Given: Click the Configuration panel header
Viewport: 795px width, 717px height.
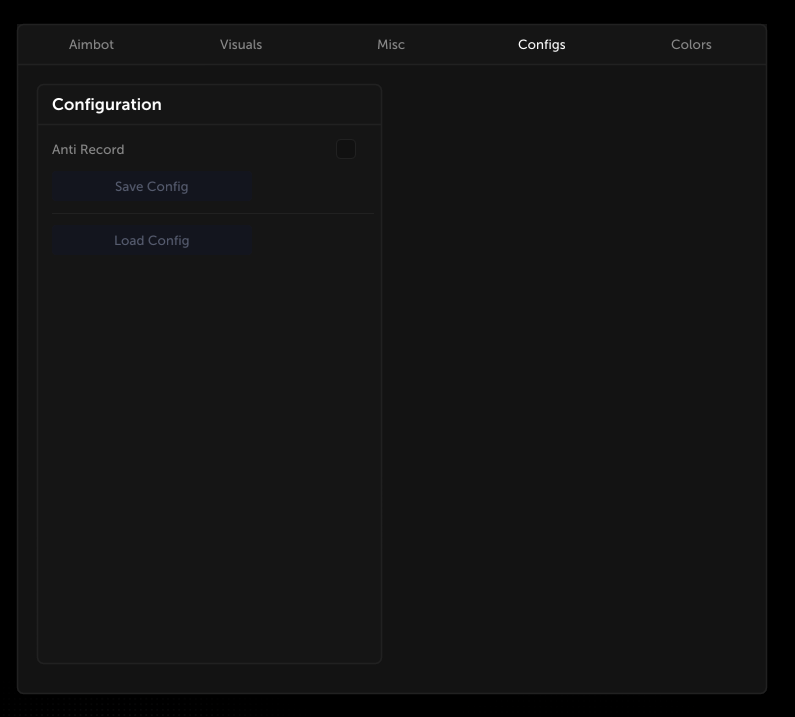Looking at the screenshot, I should [107, 105].
